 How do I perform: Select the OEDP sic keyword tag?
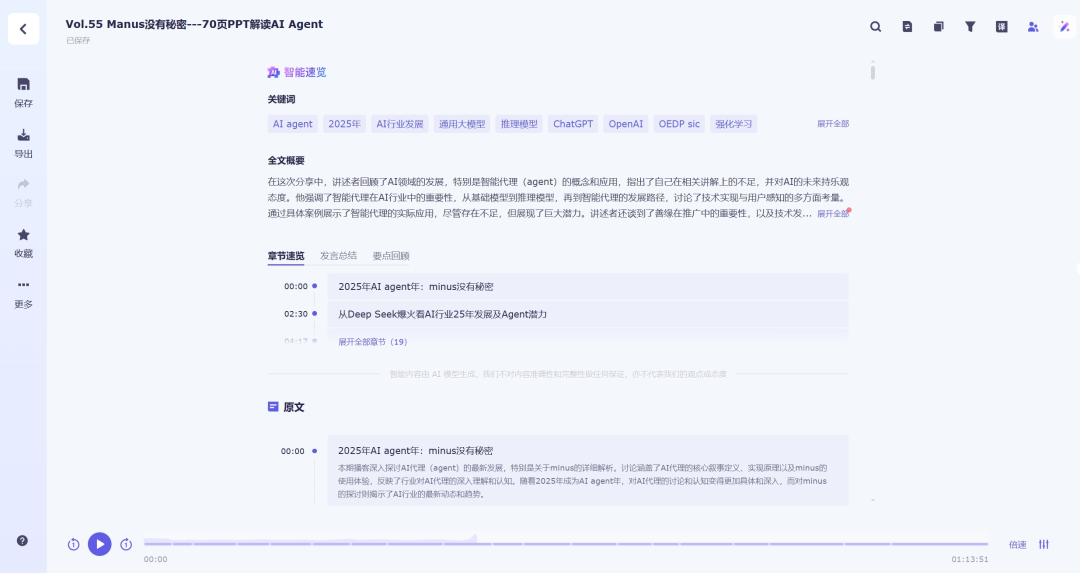(679, 124)
